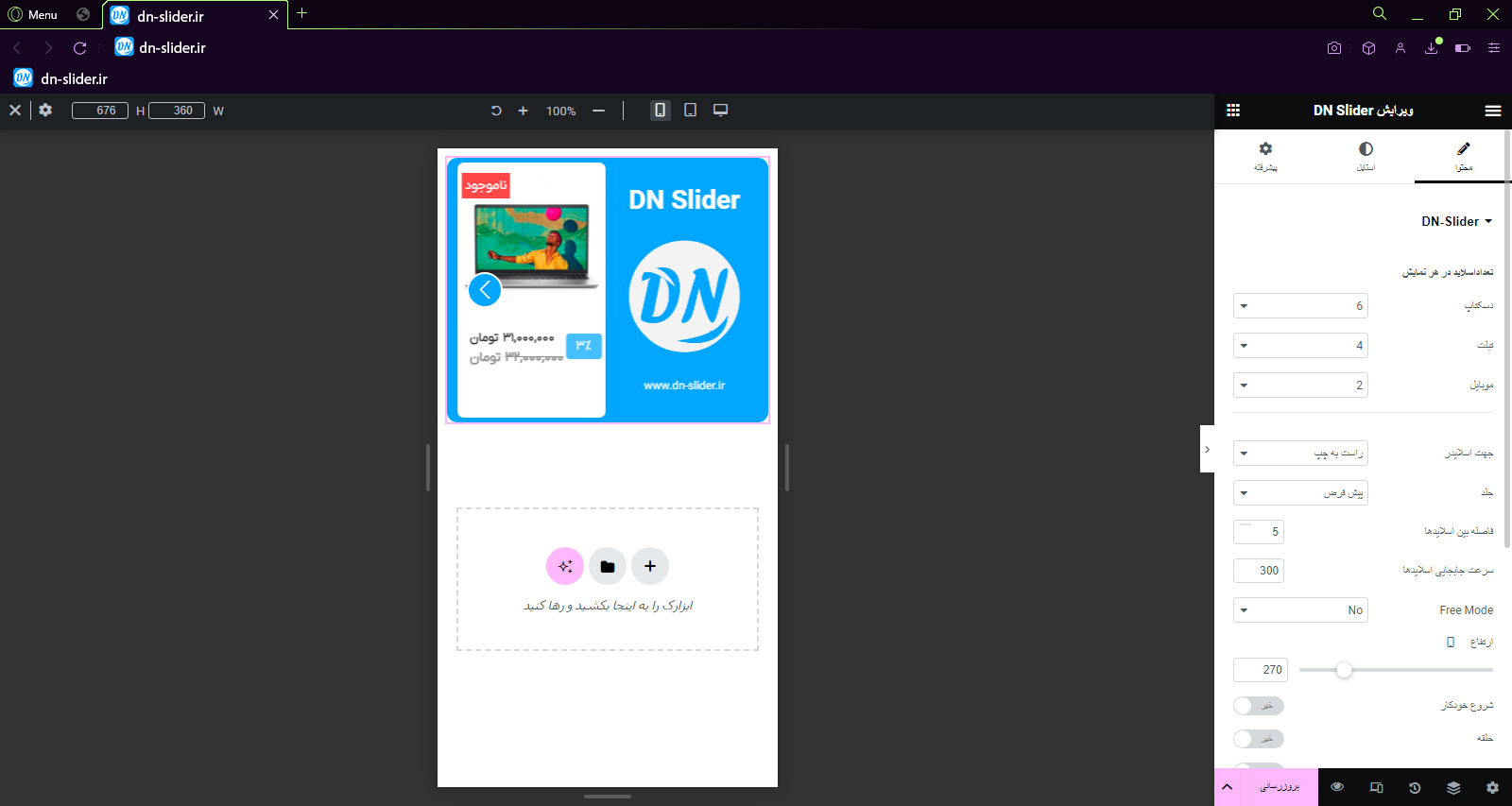The width and height of the screenshot is (1512, 806).
Task: Open the AI sparkle builder button
Action: point(565,566)
